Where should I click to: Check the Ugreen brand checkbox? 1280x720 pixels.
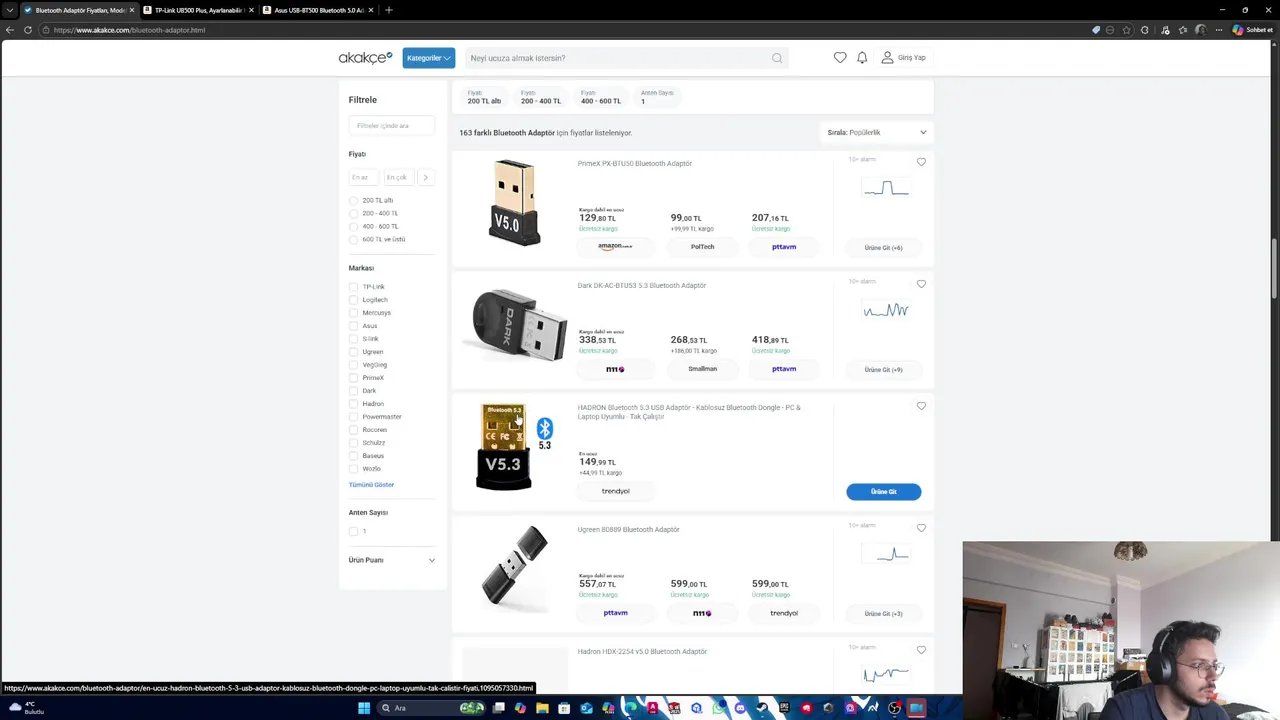(353, 352)
